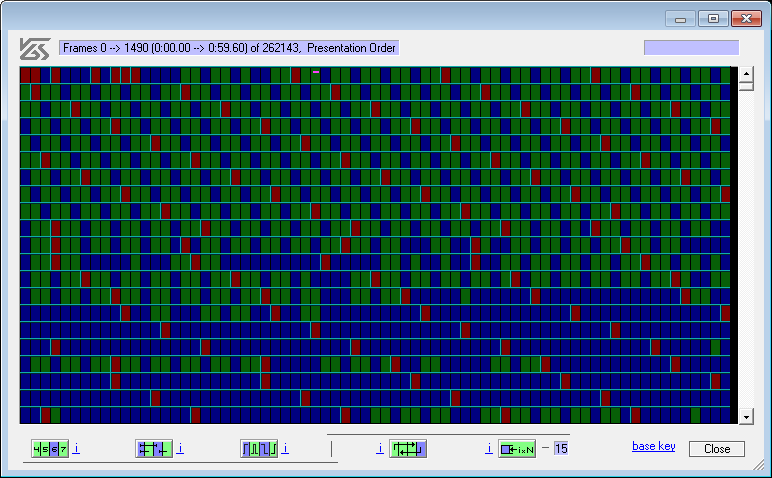Image resolution: width=772 pixels, height=478 pixels.
Task: Open info link beside the alignment icon
Action: tap(180, 449)
